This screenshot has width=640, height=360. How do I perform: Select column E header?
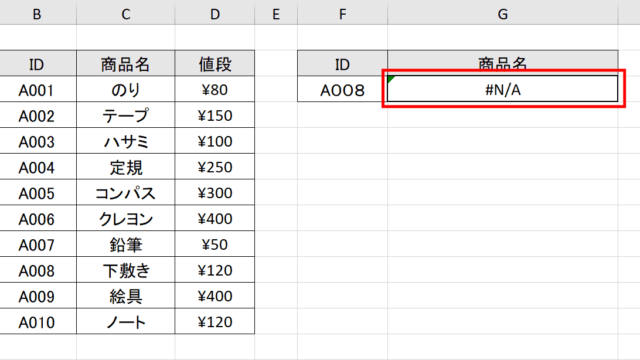276,14
